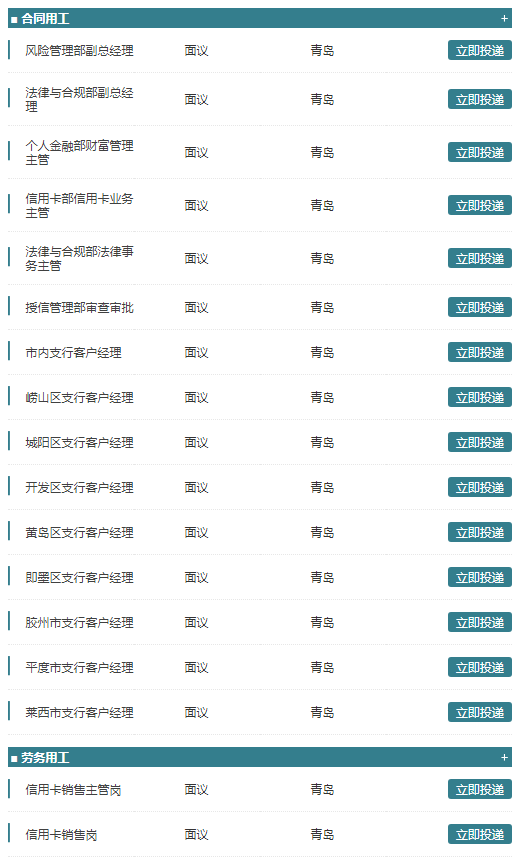This screenshot has height=858, width=526.
Task: Click 立即投递 for 黄岛区支行客户经理
Action: coord(479,532)
